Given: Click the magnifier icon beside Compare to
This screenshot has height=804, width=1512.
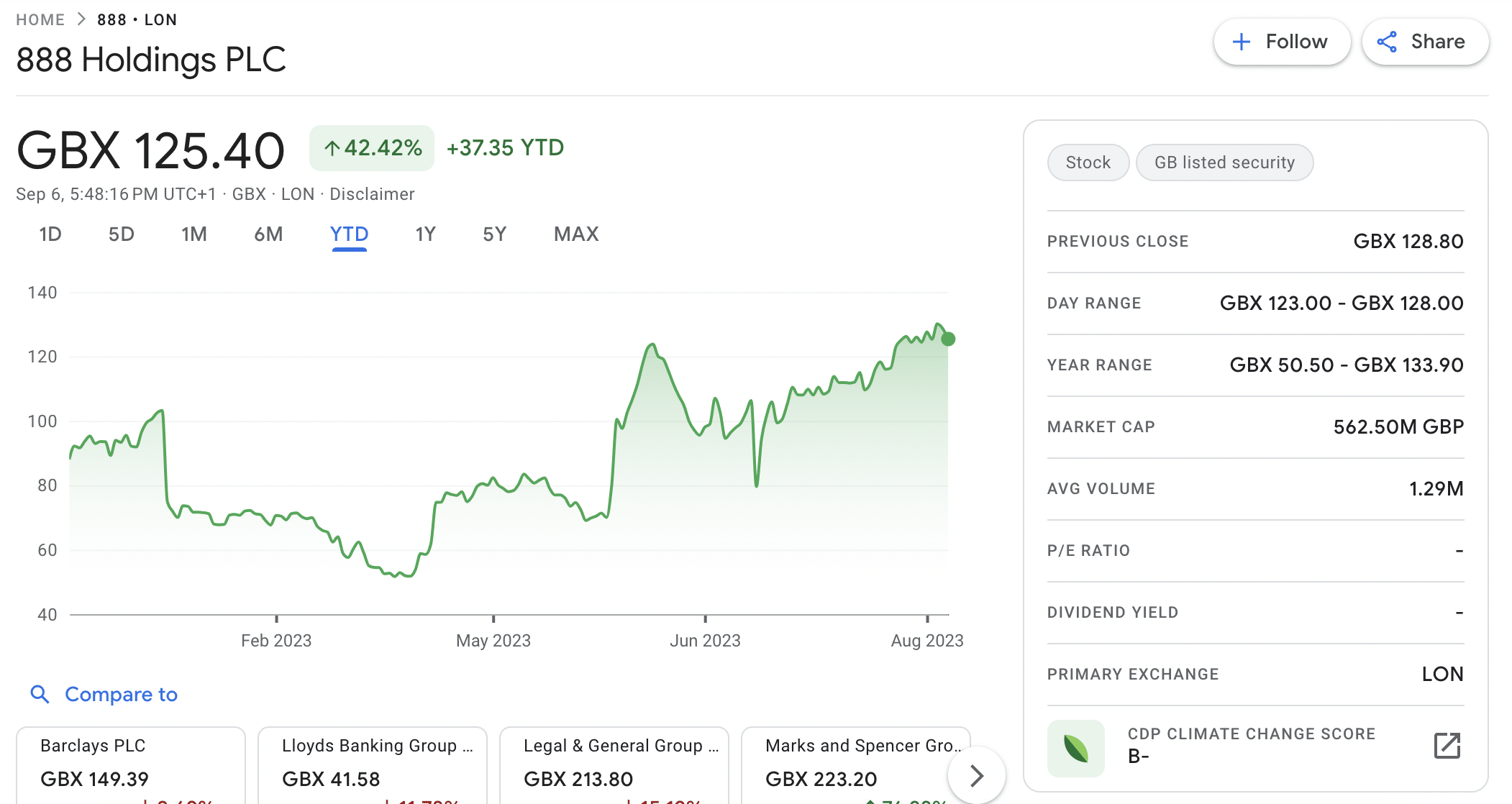Looking at the screenshot, I should [x=40, y=694].
